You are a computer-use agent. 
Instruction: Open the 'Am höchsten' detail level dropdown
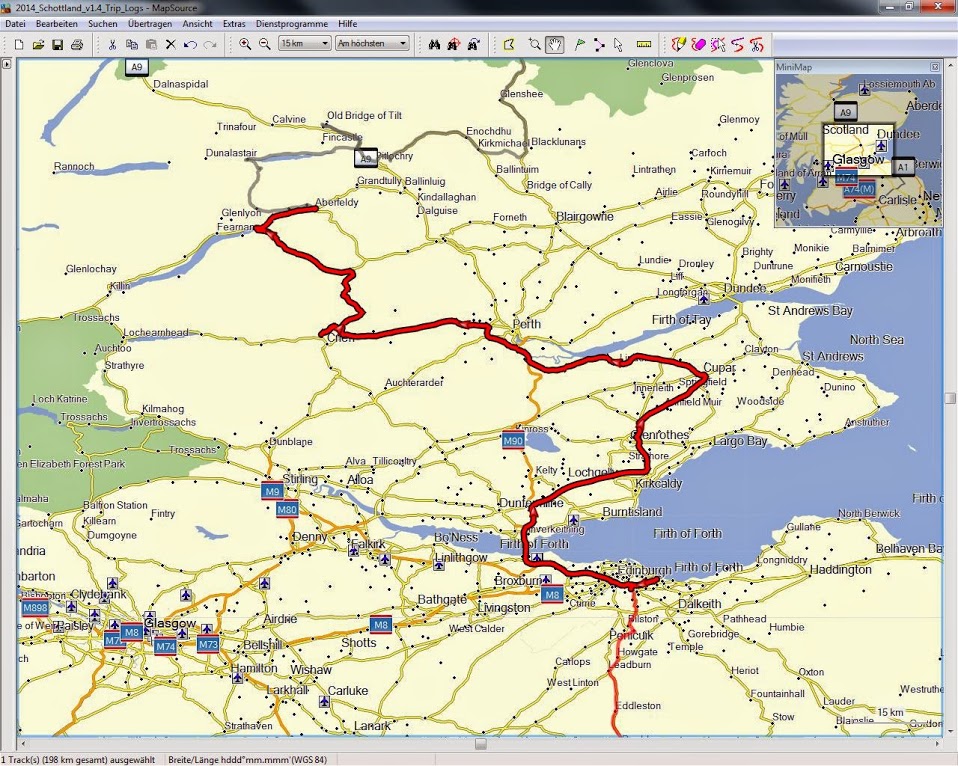coord(372,44)
